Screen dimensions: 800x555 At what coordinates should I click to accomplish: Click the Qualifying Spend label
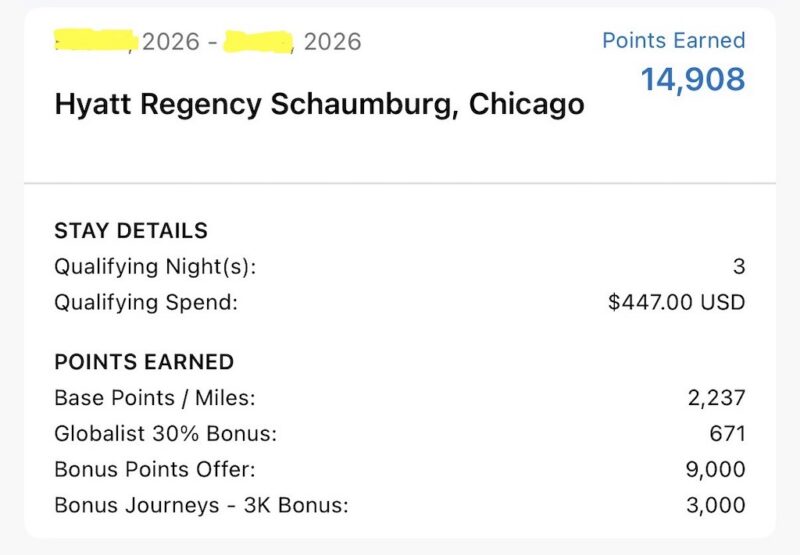[146, 301]
